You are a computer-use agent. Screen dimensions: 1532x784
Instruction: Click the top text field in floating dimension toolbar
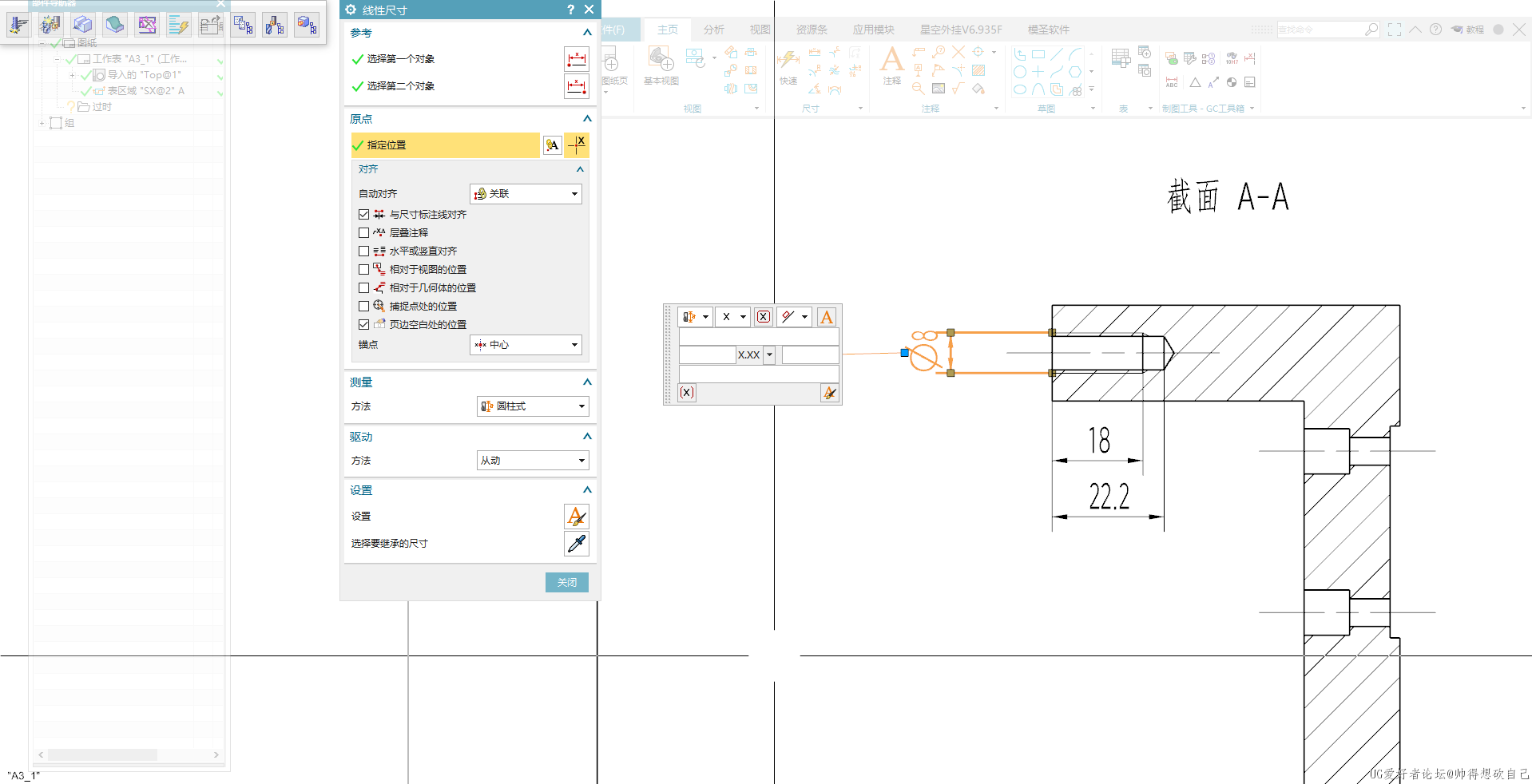pyautogui.click(x=759, y=337)
